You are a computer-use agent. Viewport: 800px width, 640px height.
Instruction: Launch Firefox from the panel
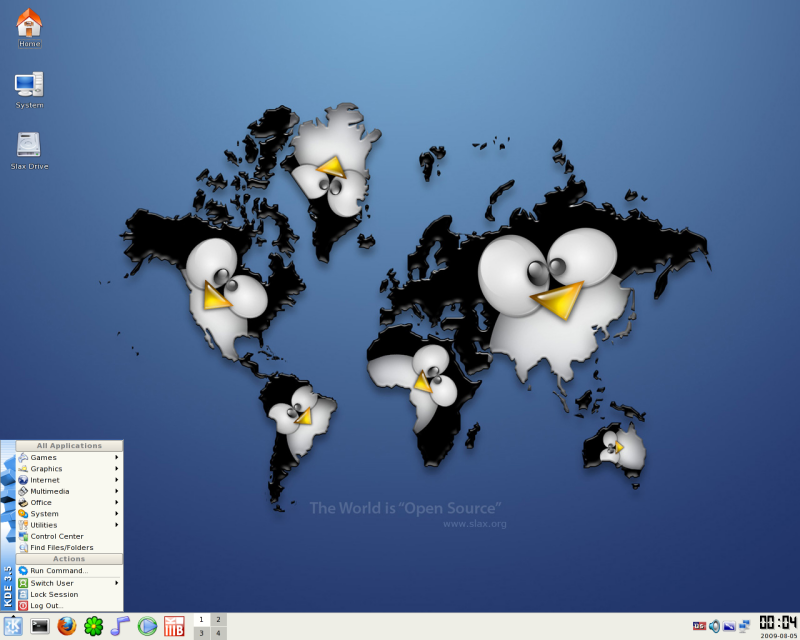click(66, 626)
